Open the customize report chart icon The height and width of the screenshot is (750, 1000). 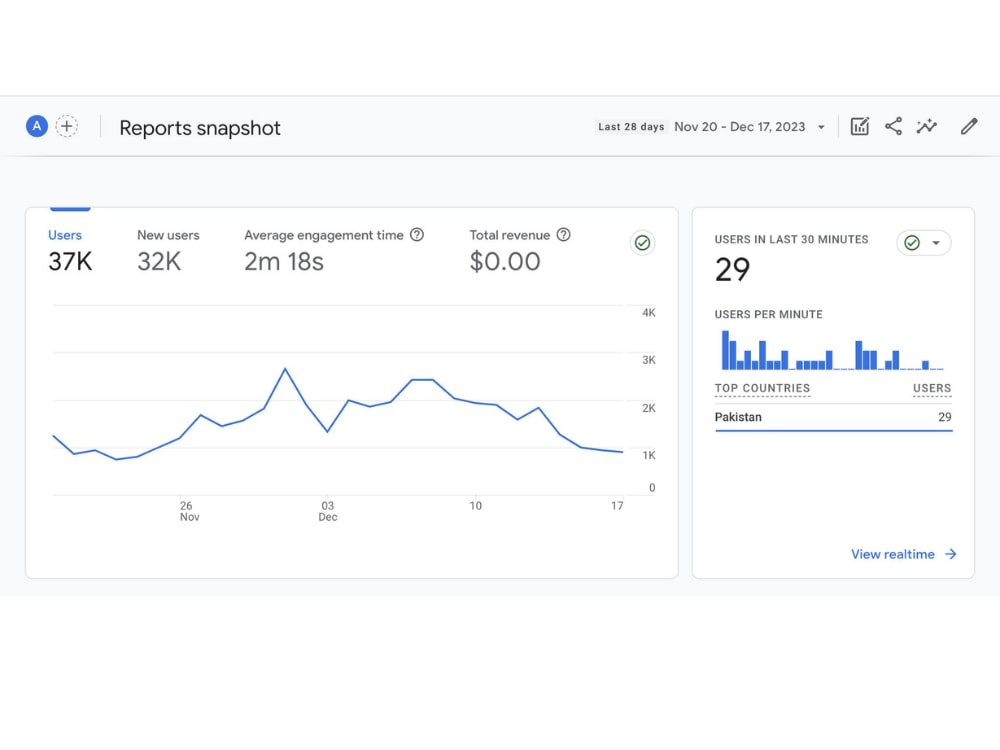click(x=860, y=126)
